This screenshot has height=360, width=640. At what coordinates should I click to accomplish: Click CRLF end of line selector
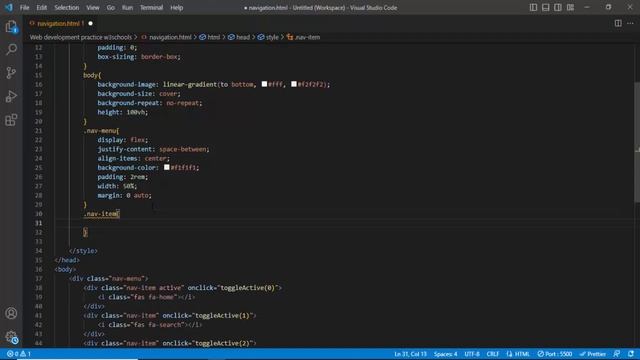pos(493,354)
